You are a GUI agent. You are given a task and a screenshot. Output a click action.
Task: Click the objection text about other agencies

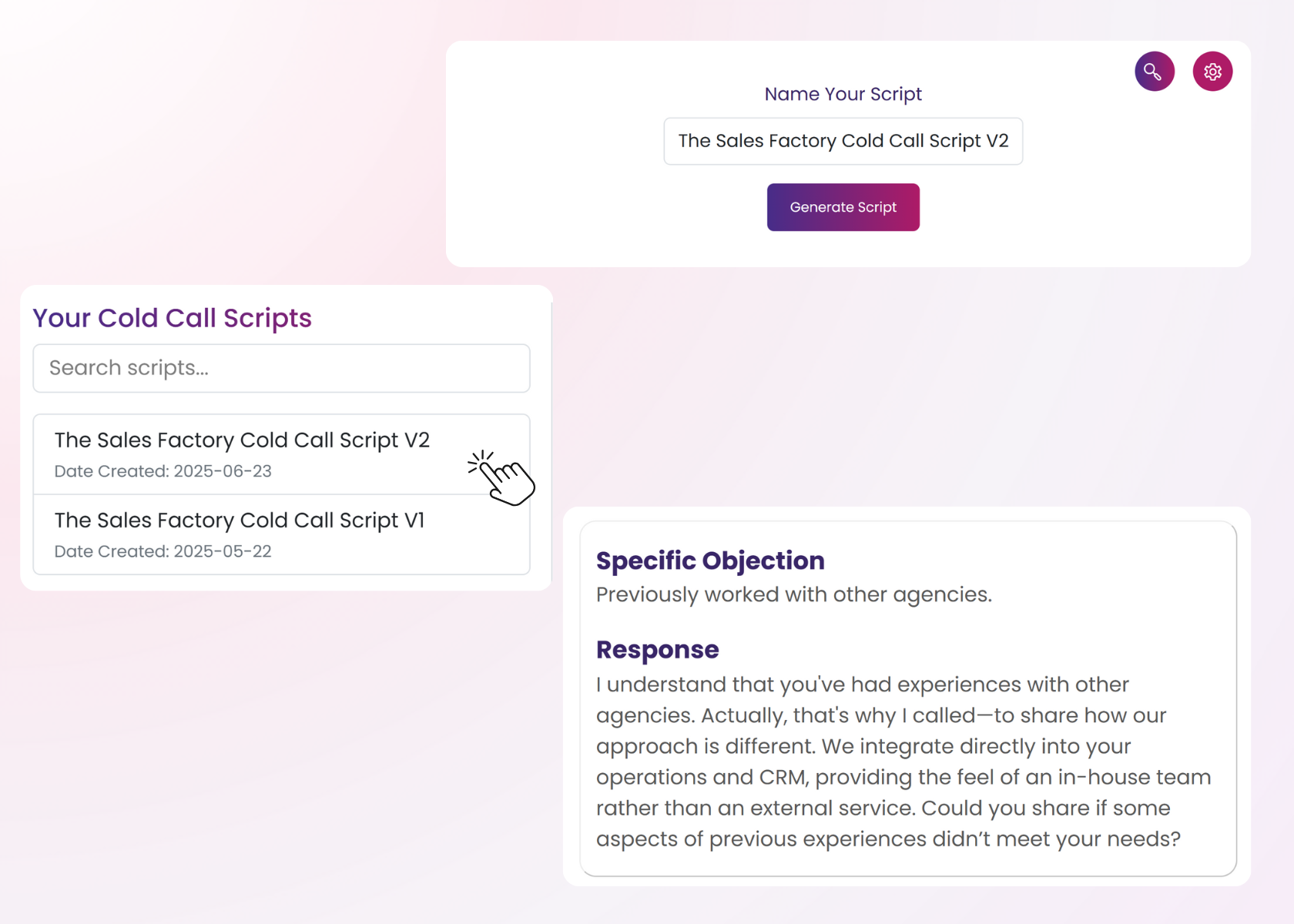pyautogui.click(x=793, y=594)
